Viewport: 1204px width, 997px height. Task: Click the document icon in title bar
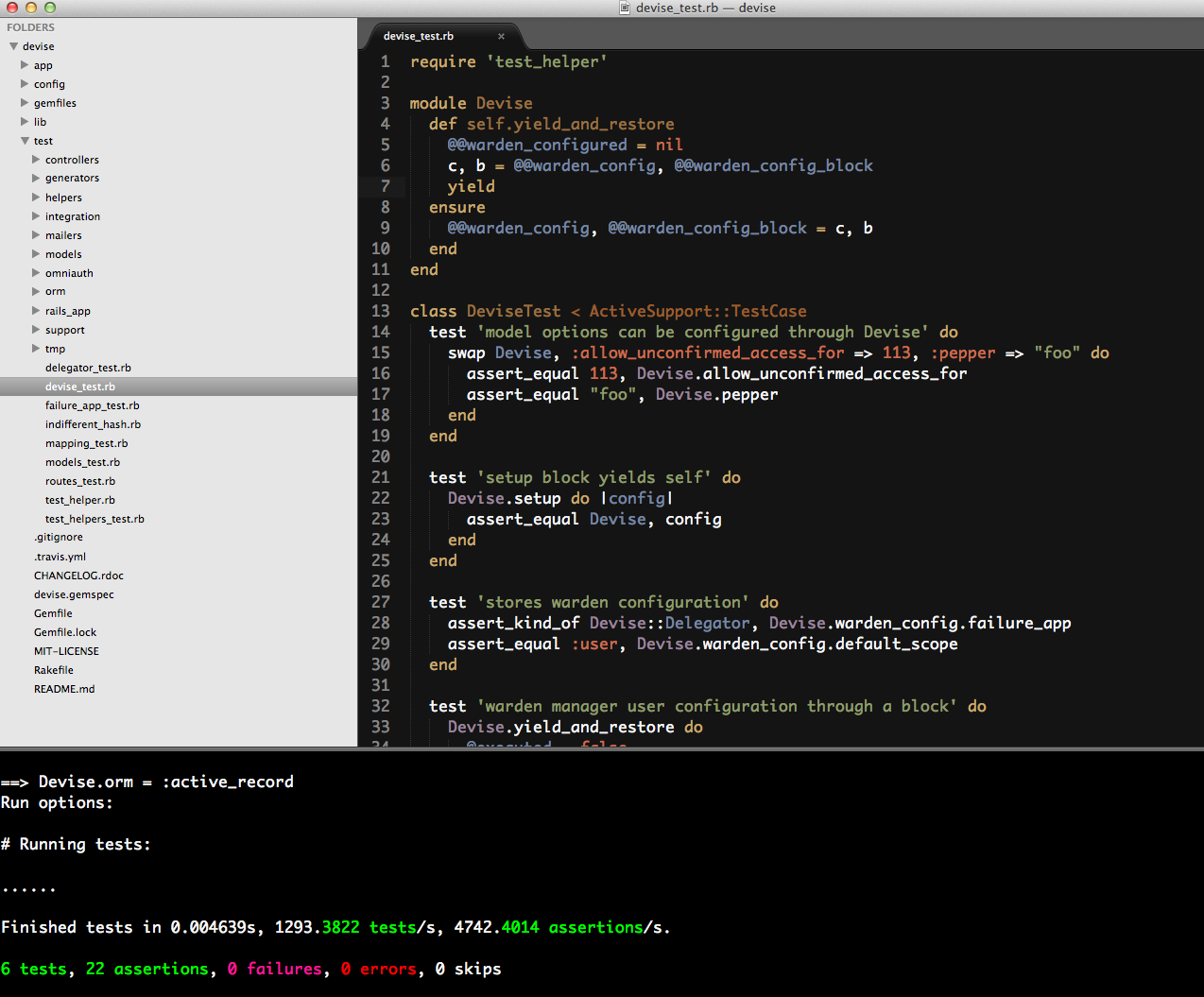(625, 8)
